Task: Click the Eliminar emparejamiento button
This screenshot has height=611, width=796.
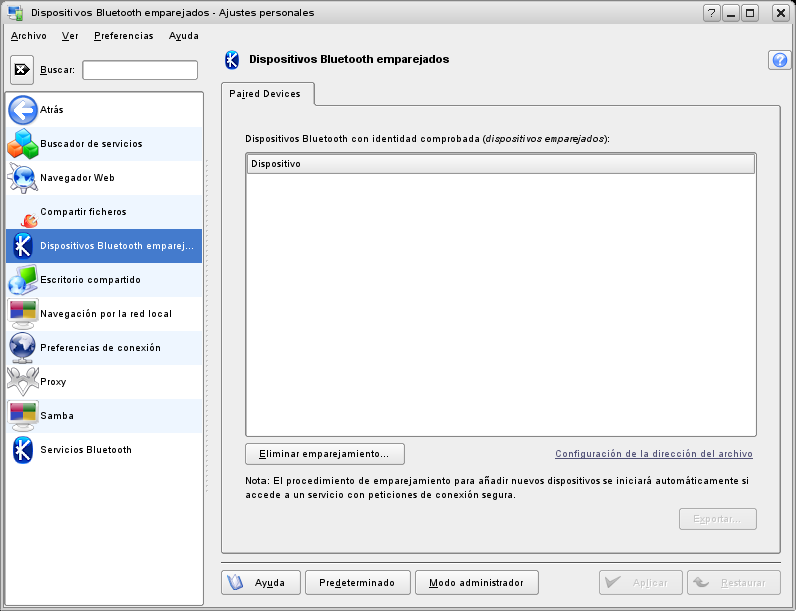Action: (324, 454)
